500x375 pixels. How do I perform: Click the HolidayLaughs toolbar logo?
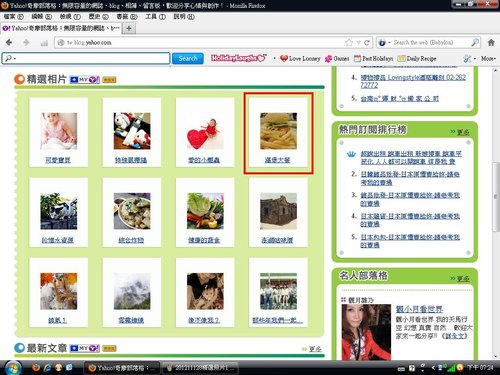coord(239,58)
